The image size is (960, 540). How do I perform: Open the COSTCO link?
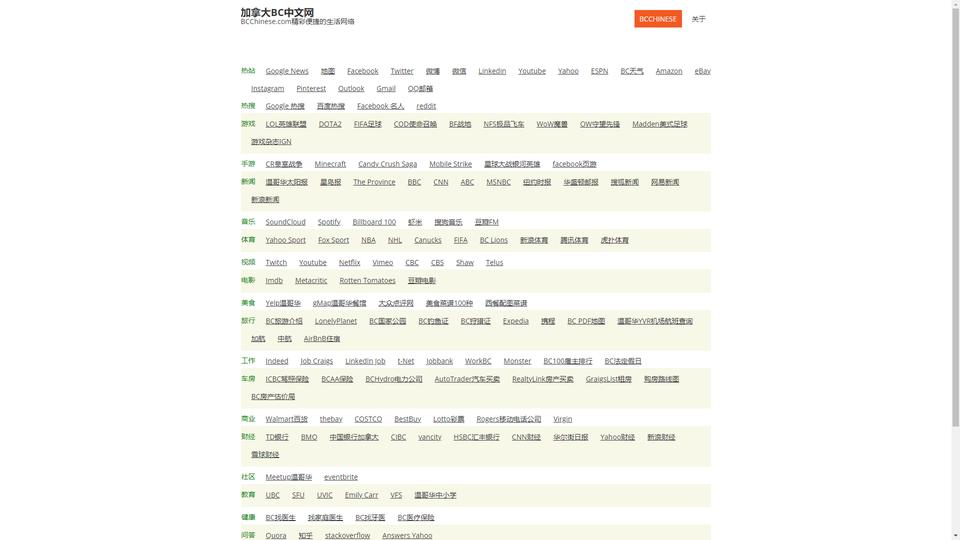tap(368, 419)
